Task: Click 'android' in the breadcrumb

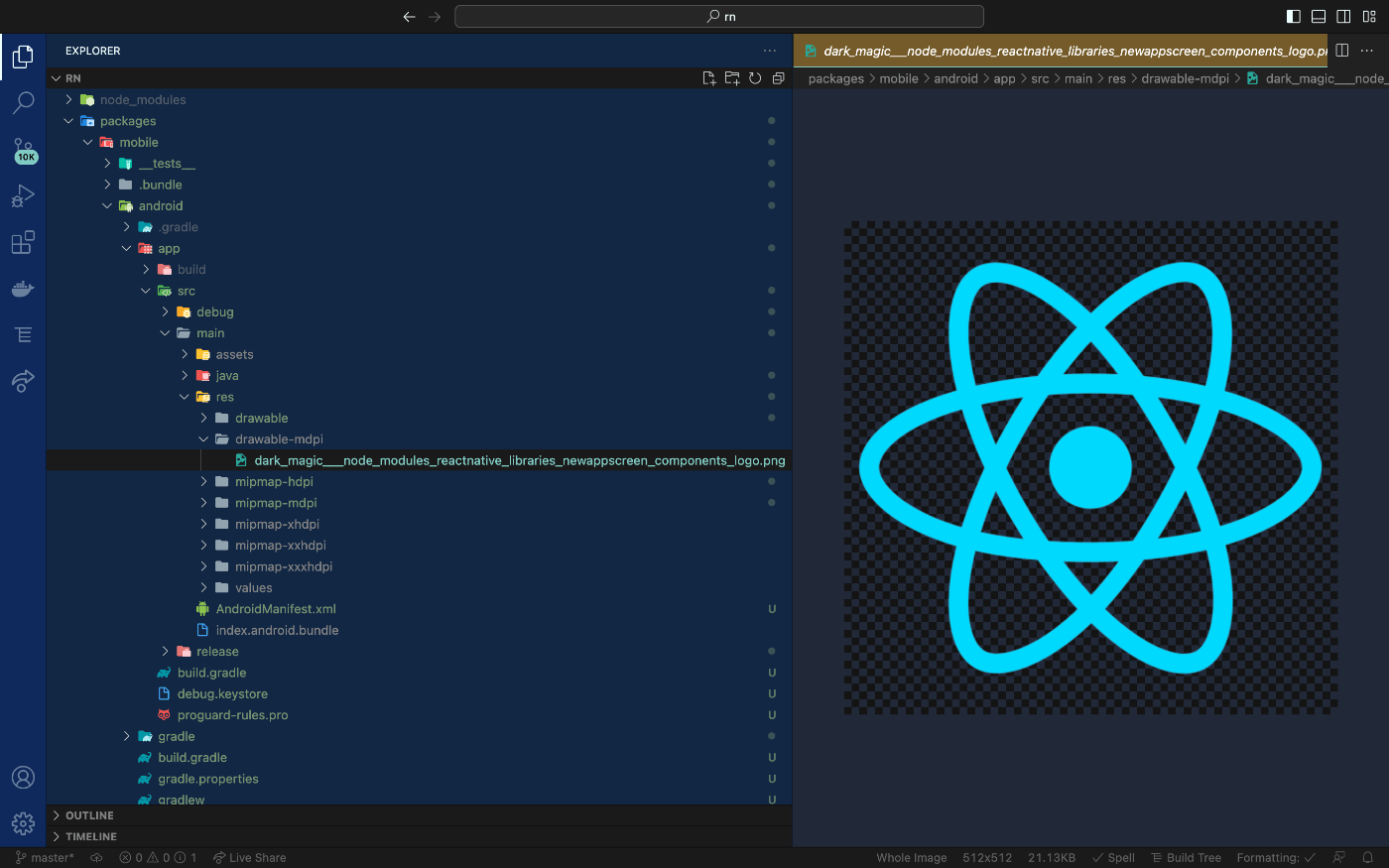Action: (x=955, y=79)
